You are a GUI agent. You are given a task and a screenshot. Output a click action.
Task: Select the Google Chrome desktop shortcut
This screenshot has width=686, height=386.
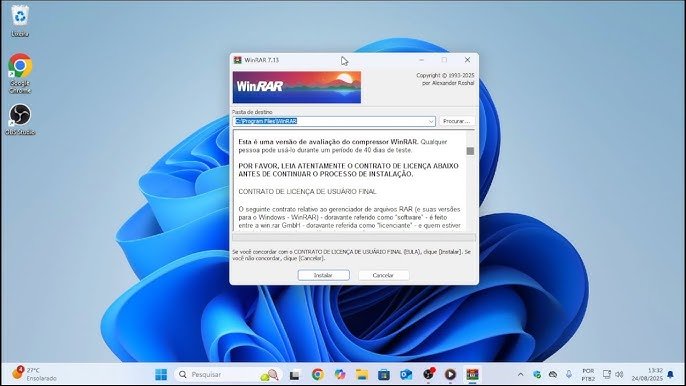(20, 73)
